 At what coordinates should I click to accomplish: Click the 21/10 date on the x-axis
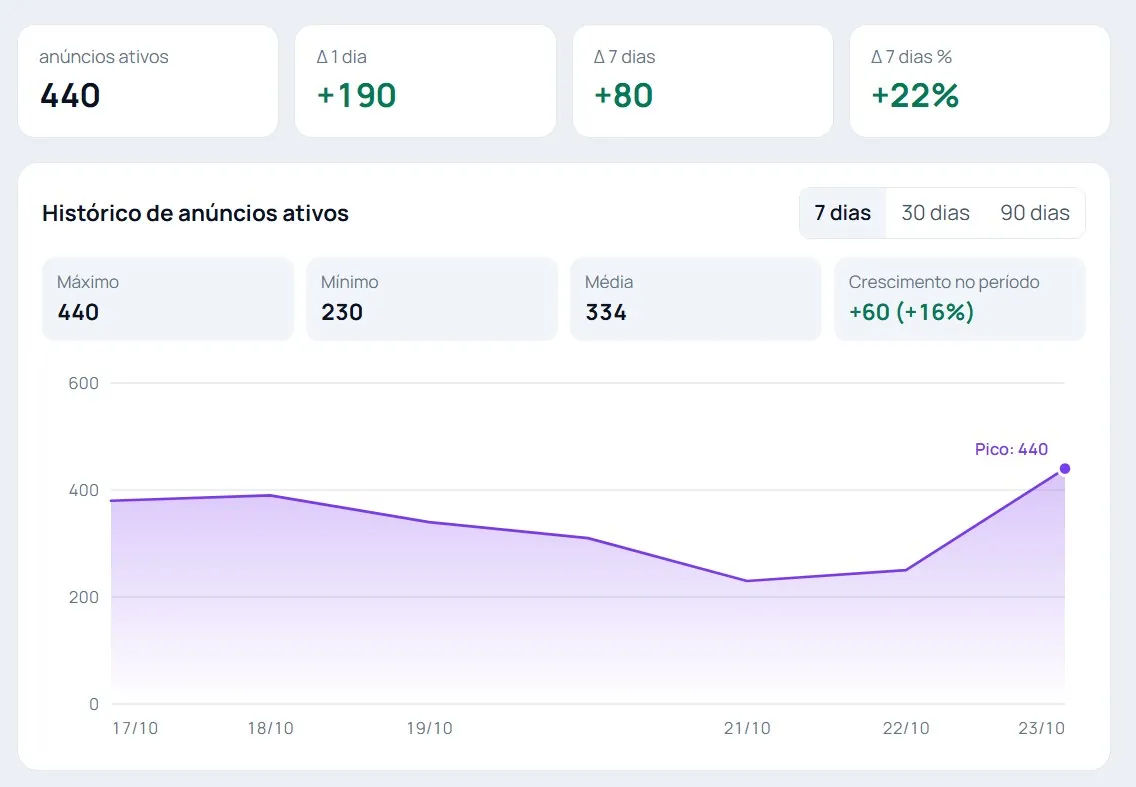[x=747, y=728]
